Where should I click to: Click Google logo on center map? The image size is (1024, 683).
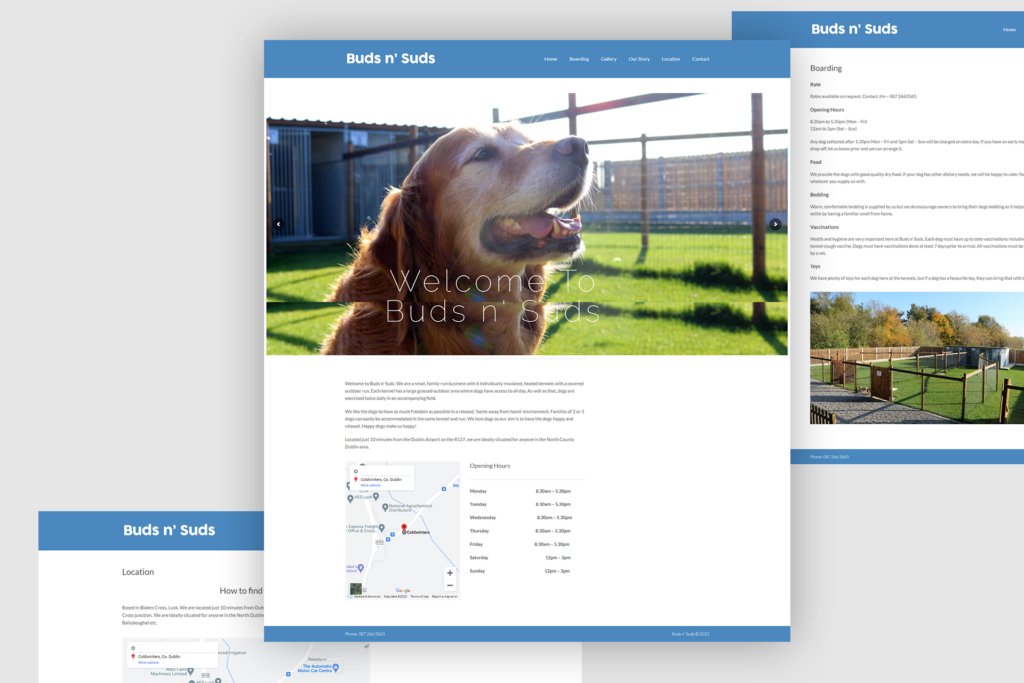click(403, 590)
